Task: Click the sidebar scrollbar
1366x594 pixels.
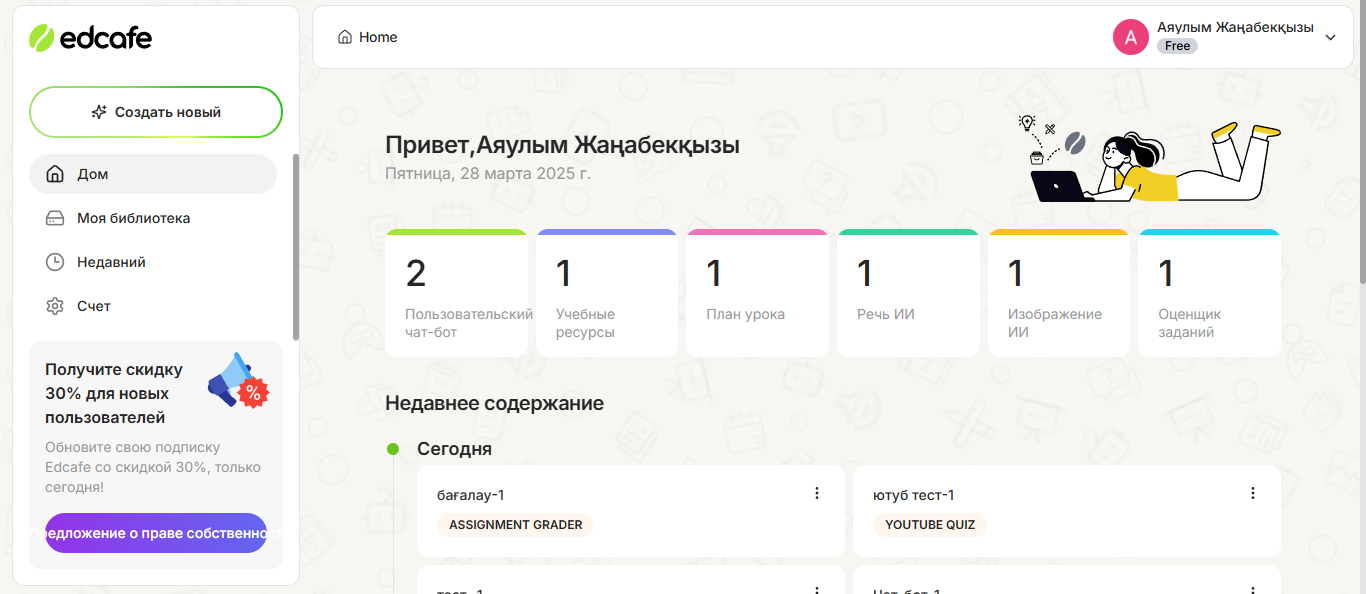Action: 295,247
